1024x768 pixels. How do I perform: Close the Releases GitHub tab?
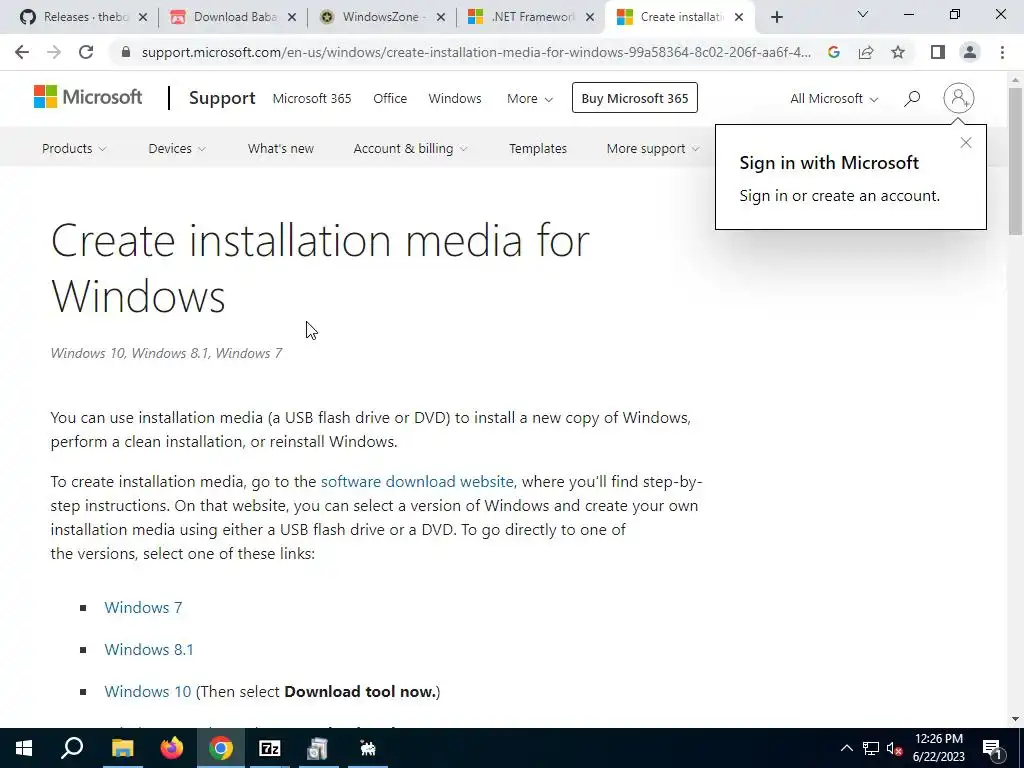[x=143, y=17]
